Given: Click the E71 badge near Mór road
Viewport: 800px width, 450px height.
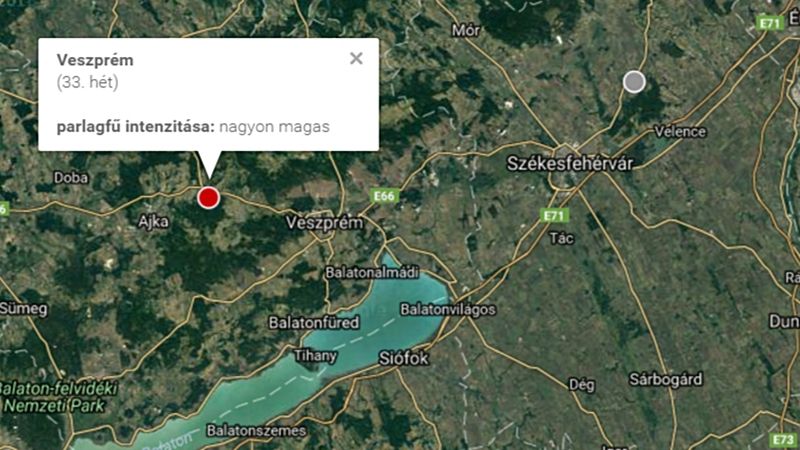Looking at the screenshot, I should 769,23.
